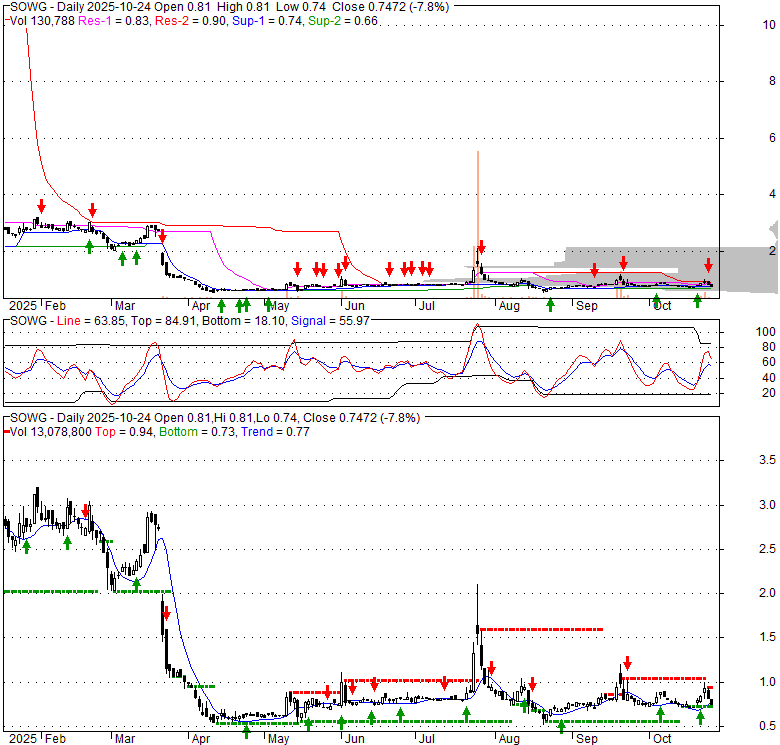The height and width of the screenshot is (745, 780).
Task: Click the Aug month label on the top chart axis
Action: tap(509, 306)
